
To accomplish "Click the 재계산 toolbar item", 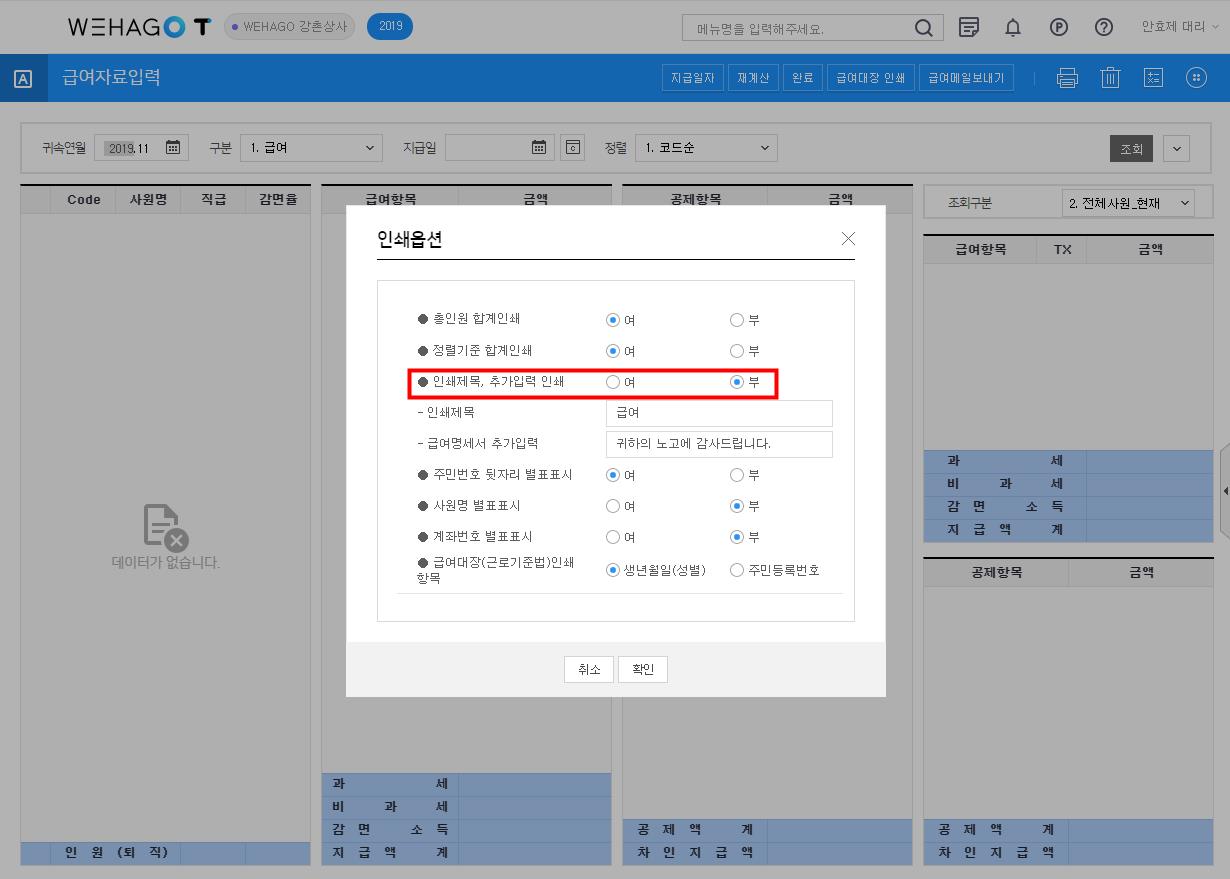I will click(753, 78).
